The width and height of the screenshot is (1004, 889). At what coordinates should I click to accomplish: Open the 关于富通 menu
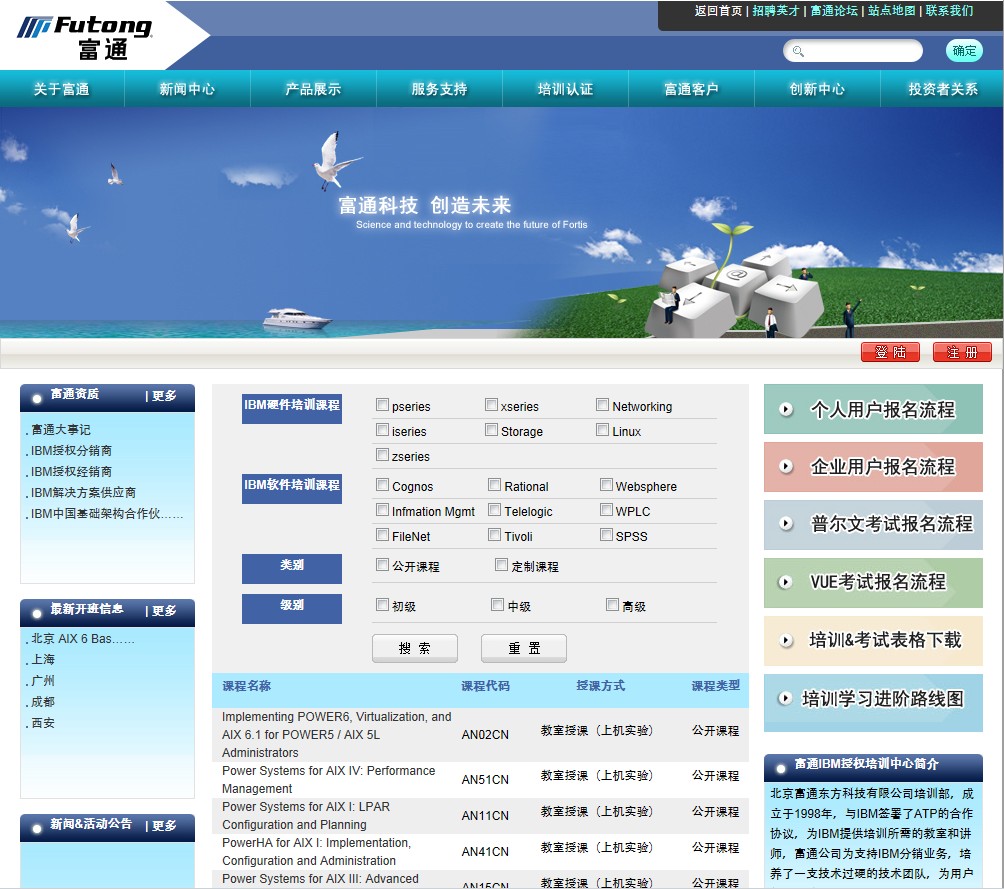(61, 89)
